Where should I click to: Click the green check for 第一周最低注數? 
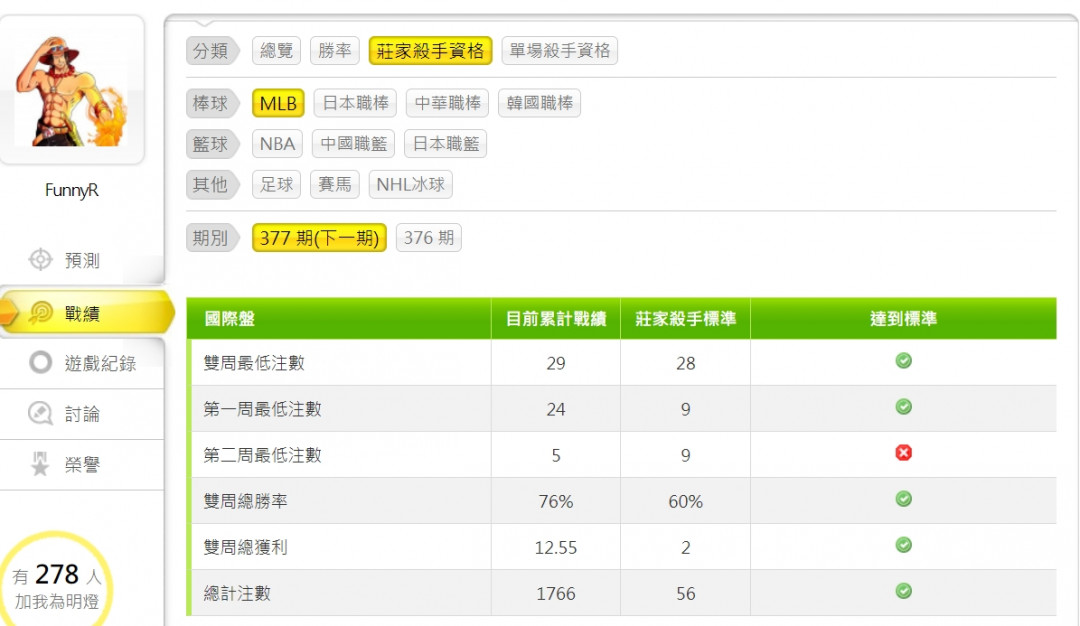click(903, 407)
